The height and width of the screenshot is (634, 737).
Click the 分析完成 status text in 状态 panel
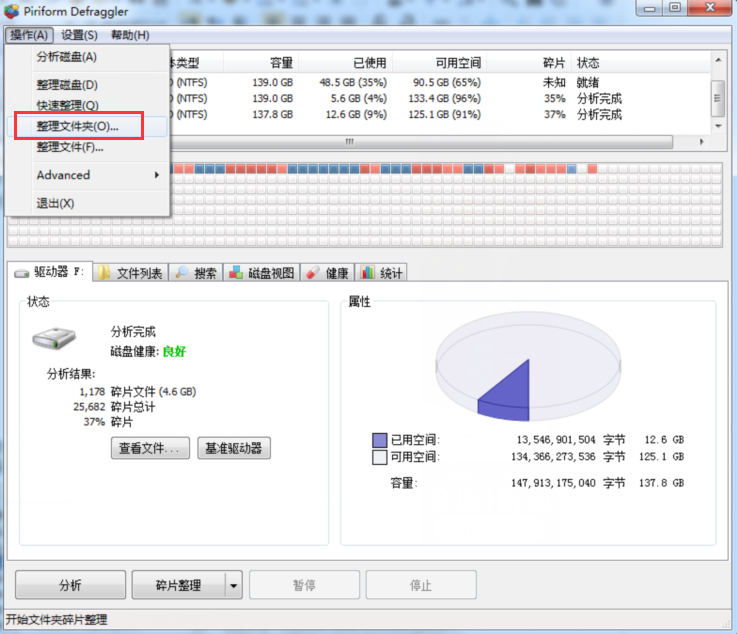click(133, 332)
